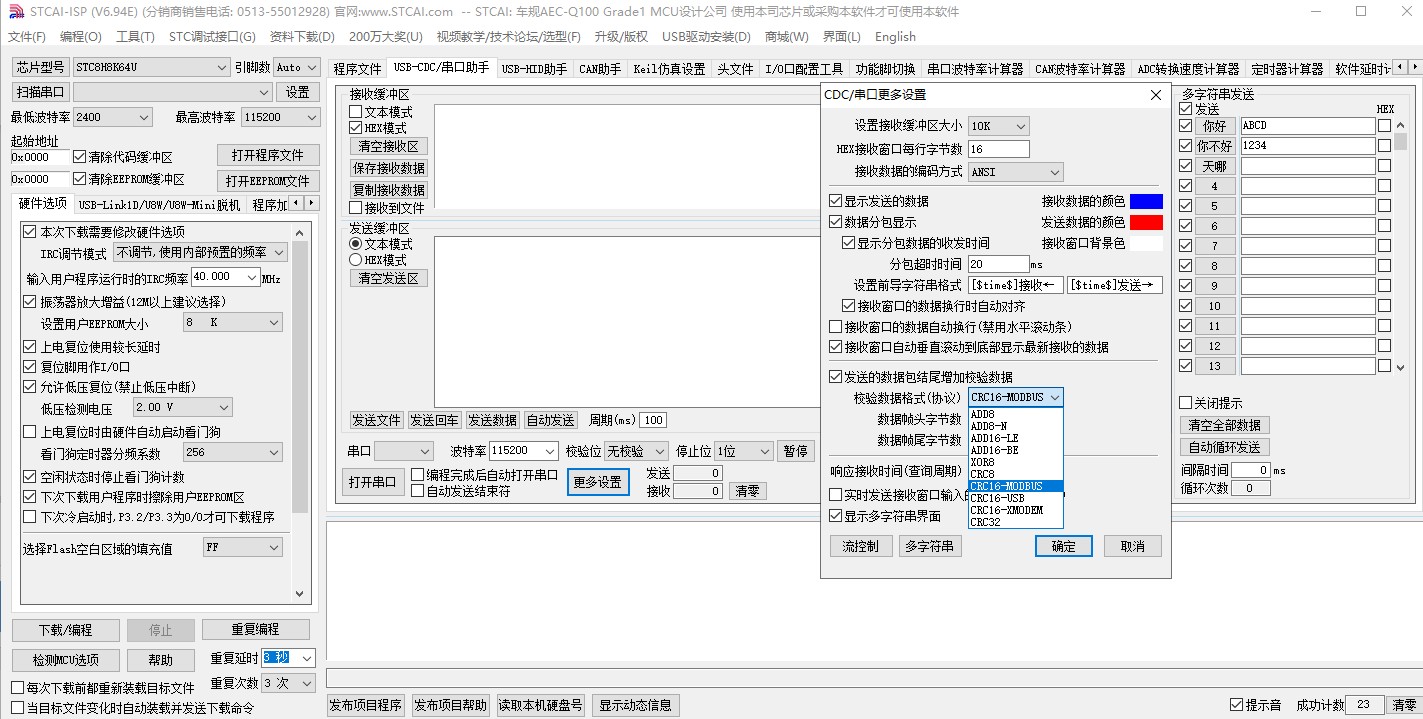Choose ADD8 checksum format
The image size is (1423, 719).
click(1016, 414)
